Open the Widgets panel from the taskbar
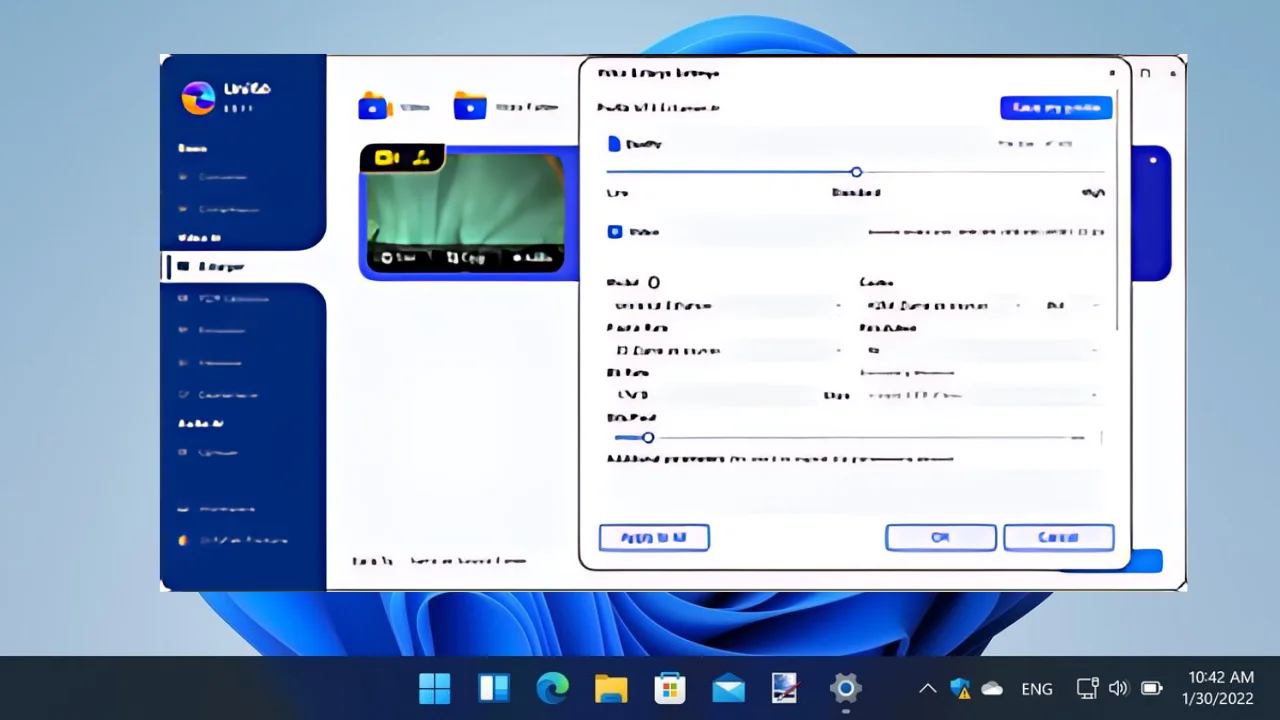The image size is (1280, 720). (x=493, y=688)
